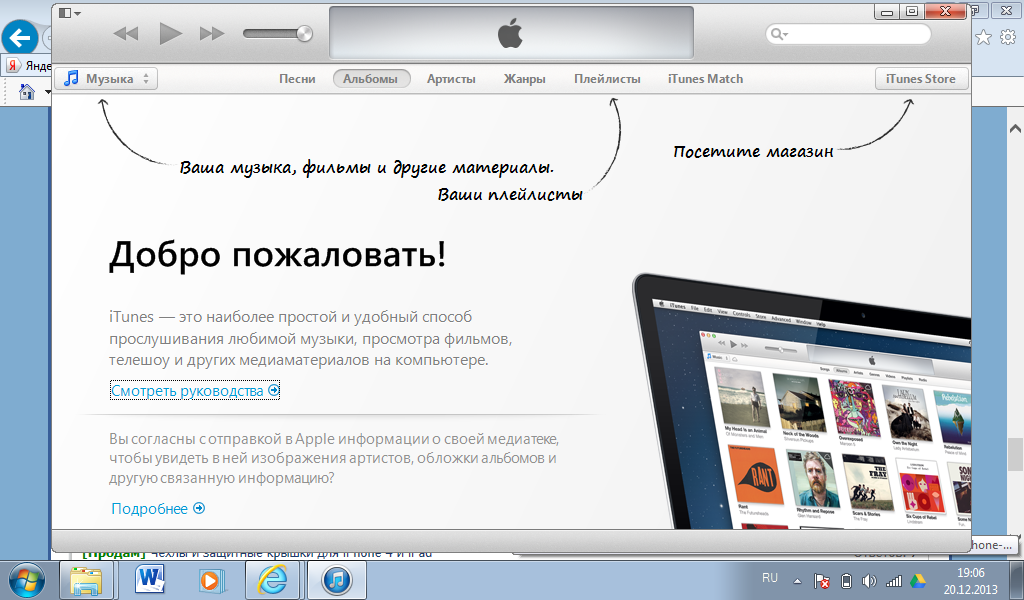Adjust the iTunes volume slider knob
Screen dimensions: 1024x600
click(304, 33)
